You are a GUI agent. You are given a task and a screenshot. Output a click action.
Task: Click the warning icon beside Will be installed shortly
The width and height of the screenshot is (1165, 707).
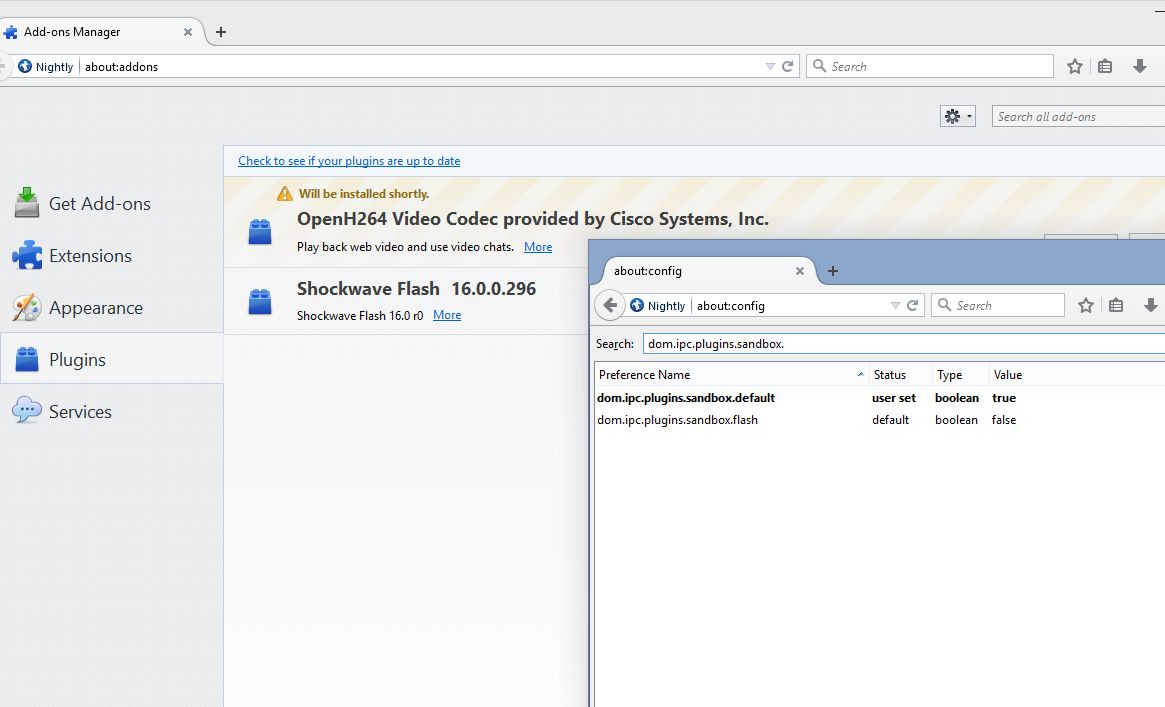click(285, 194)
